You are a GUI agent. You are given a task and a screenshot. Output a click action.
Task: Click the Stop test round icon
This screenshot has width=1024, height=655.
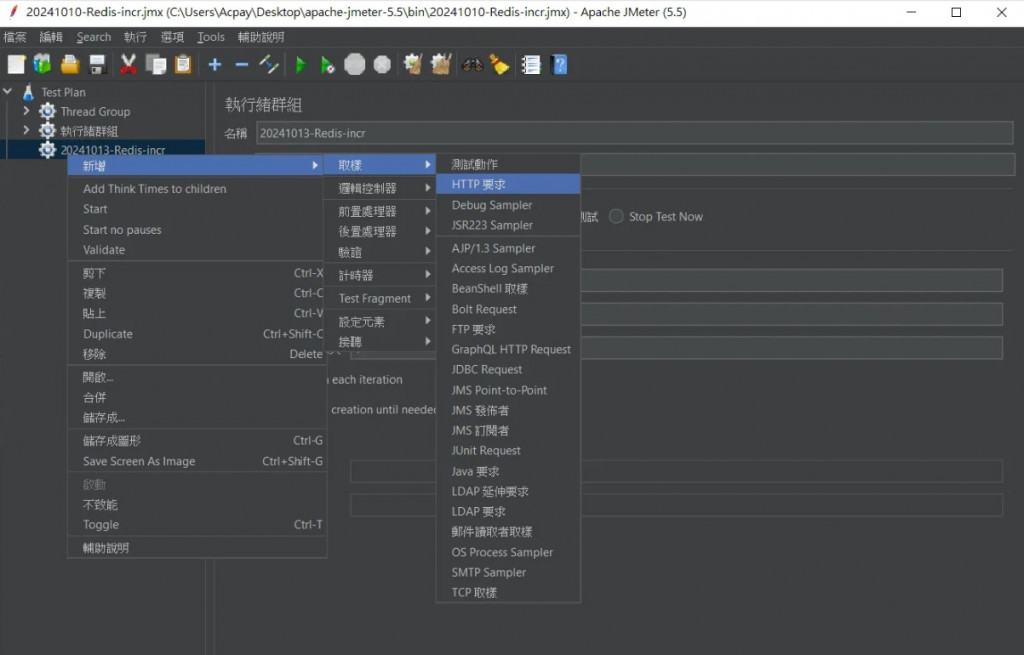tap(355, 65)
